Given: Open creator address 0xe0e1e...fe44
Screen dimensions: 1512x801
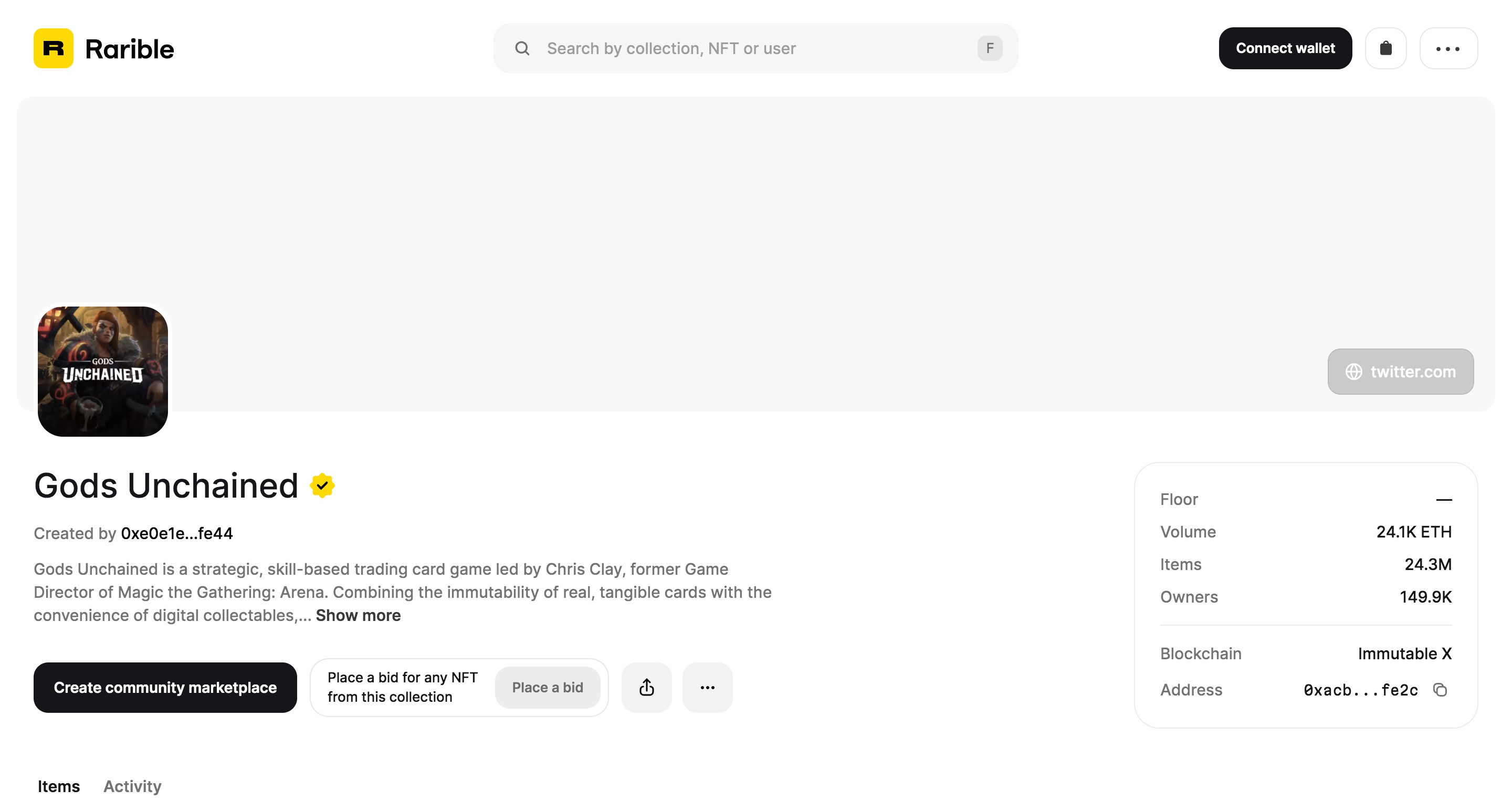Looking at the screenshot, I should pos(177,533).
